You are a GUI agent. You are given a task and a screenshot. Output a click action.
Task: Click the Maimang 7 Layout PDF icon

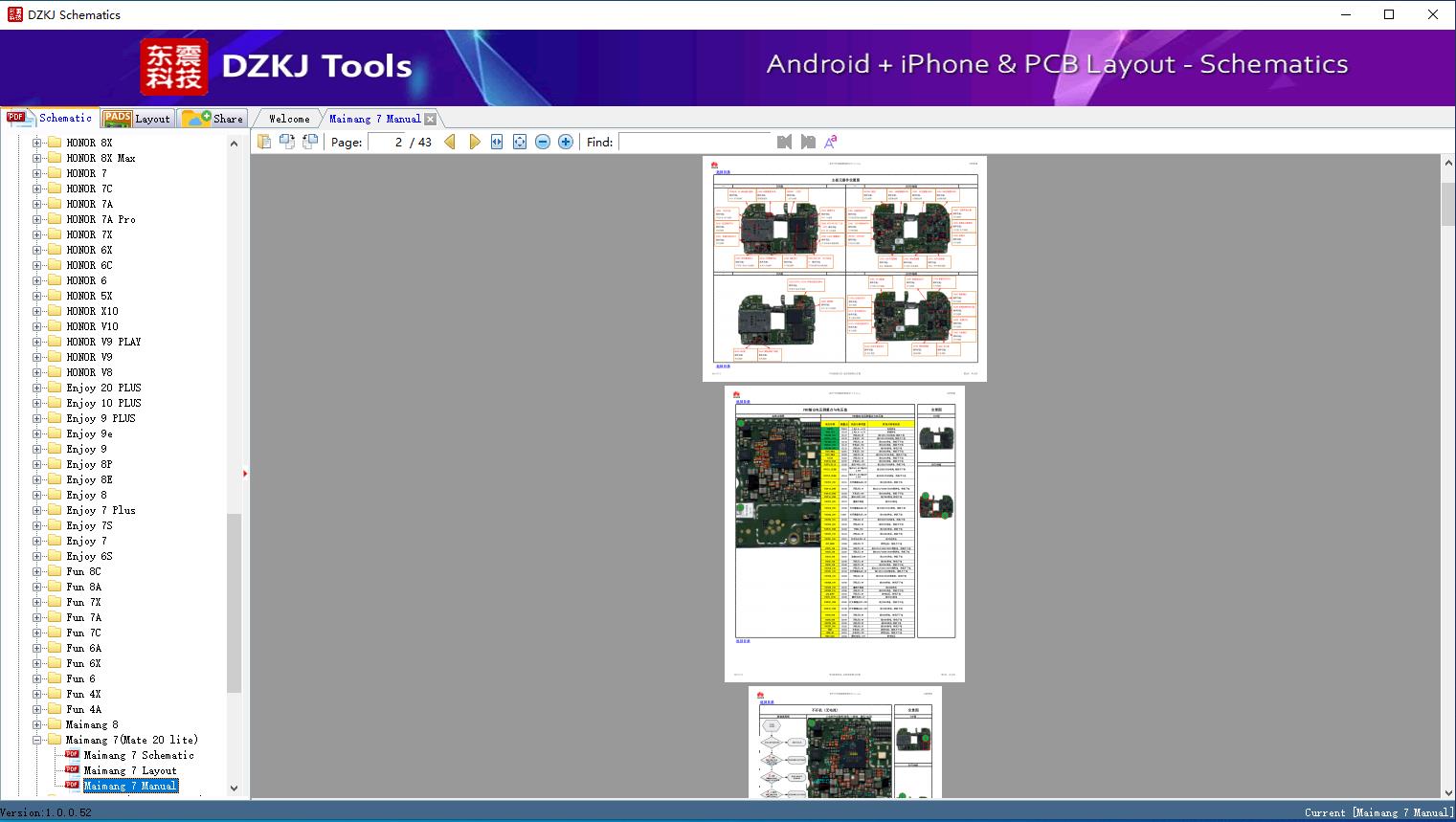pos(72,770)
